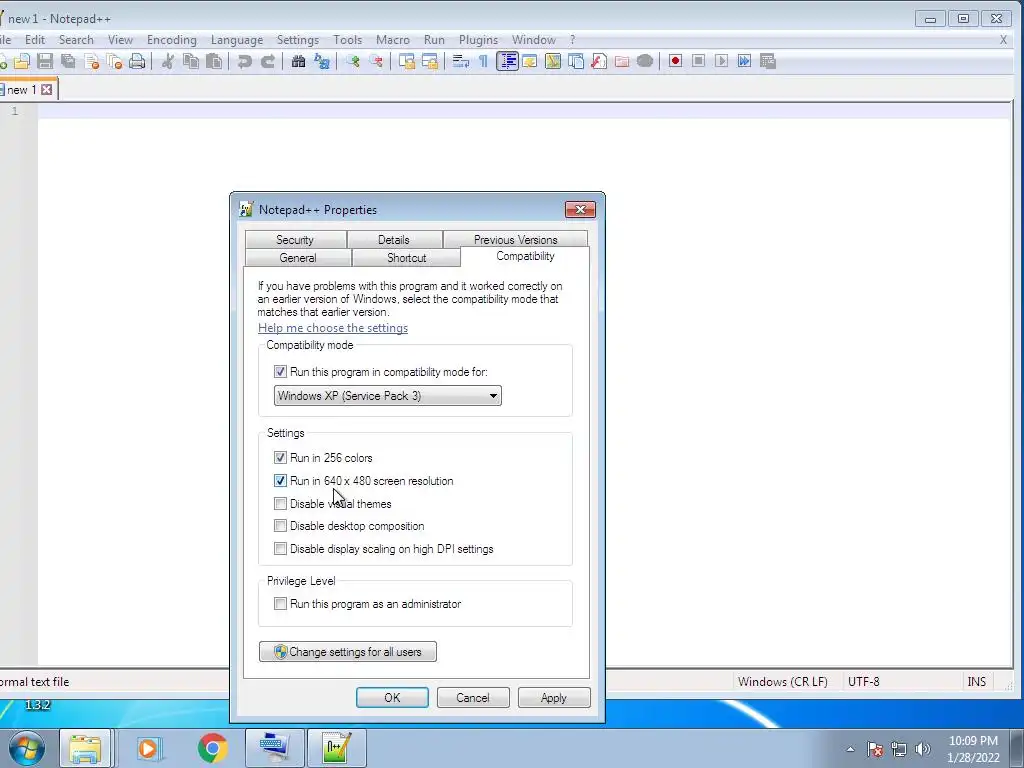Switch to the General tab

(x=298, y=258)
